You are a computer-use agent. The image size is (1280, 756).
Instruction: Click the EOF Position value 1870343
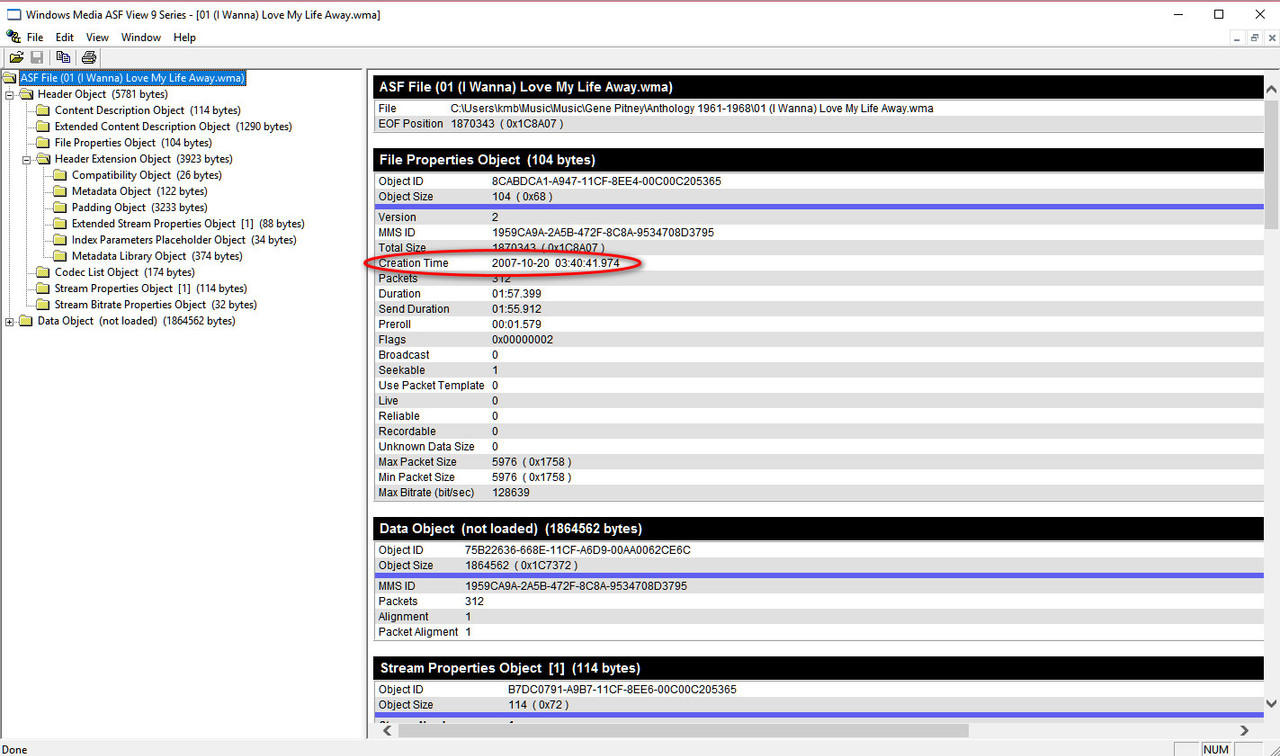pyautogui.click(x=507, y=124)
